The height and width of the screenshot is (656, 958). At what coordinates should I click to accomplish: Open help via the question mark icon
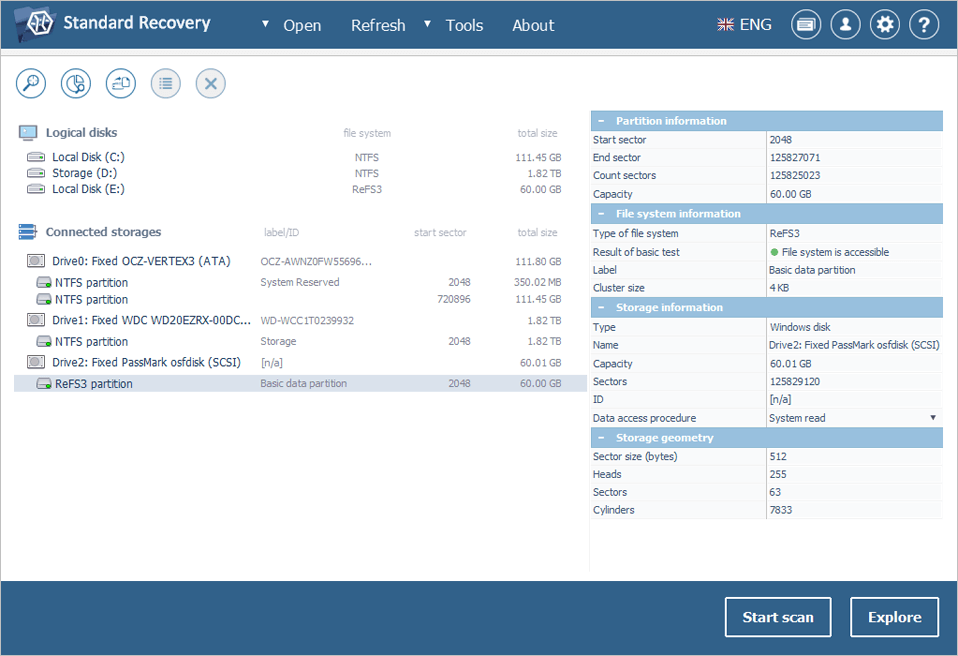(923, 25)
